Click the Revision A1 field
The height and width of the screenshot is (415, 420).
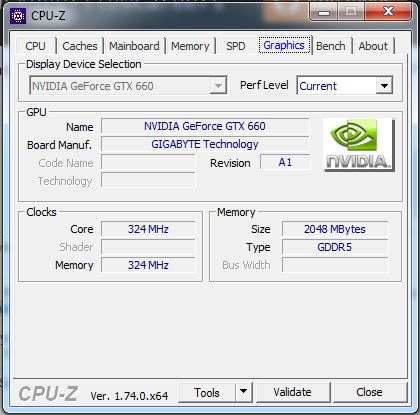(x=285, y=162)
